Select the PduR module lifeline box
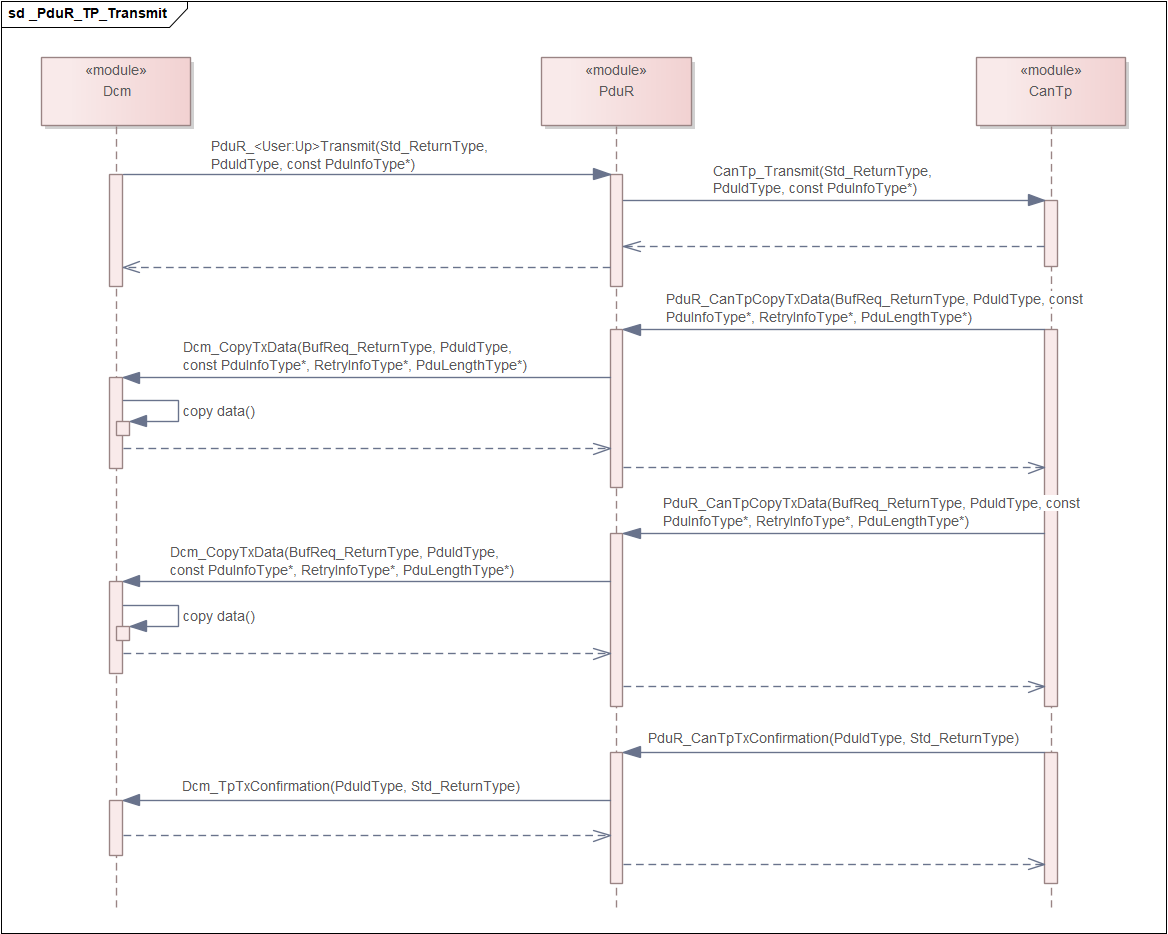1168x934 pixels. click(x=616, y=91)
